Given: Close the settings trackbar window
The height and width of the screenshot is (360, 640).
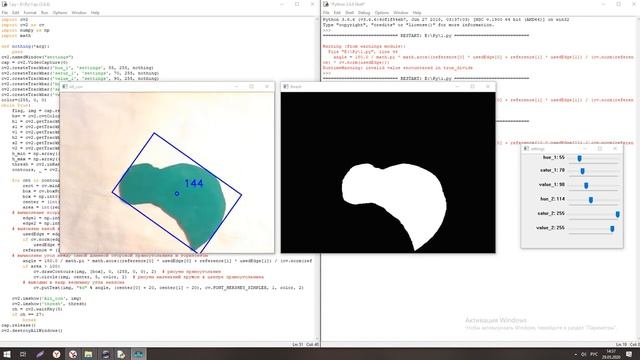Looking at the screenshot, I should pyautogui.click(x=615, y=149).
